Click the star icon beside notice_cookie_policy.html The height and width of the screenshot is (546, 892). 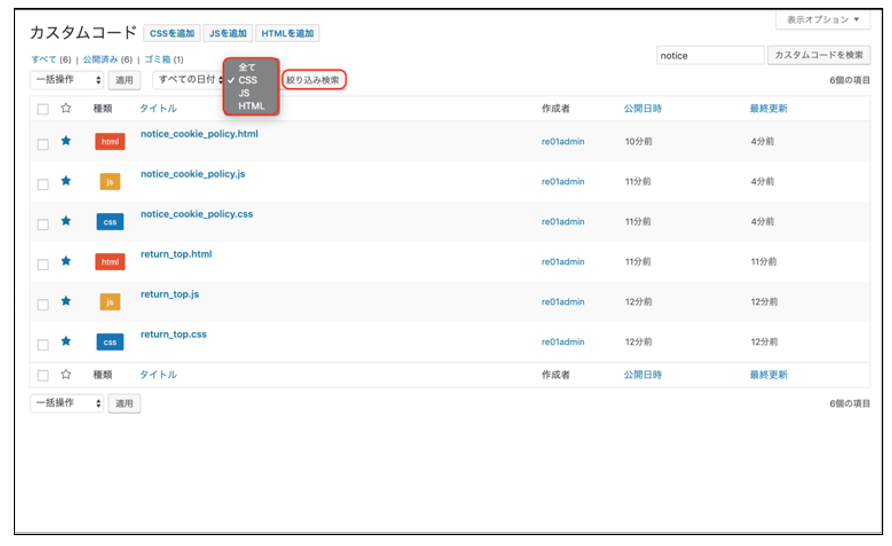[66, 141]
